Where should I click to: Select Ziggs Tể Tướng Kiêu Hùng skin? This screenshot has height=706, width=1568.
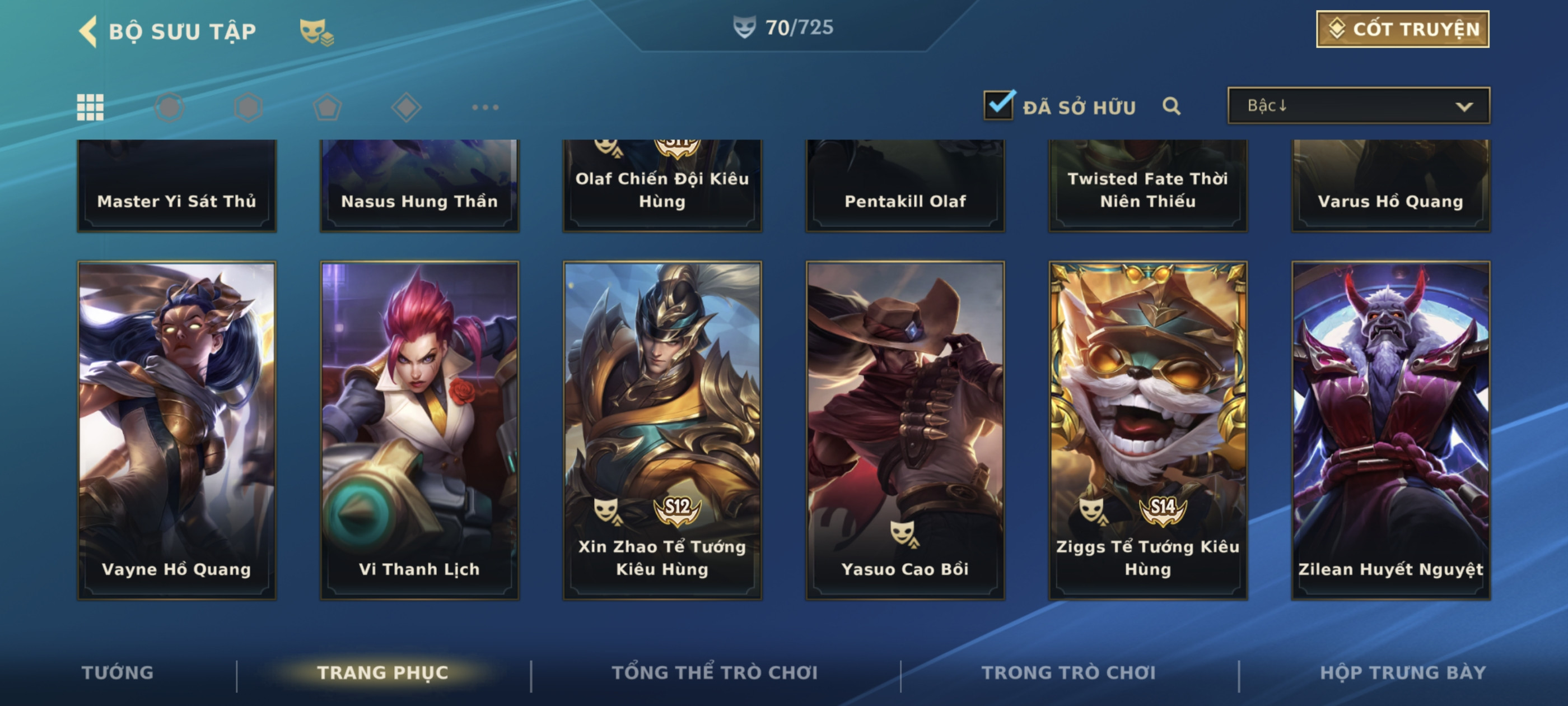point(1148,431)
